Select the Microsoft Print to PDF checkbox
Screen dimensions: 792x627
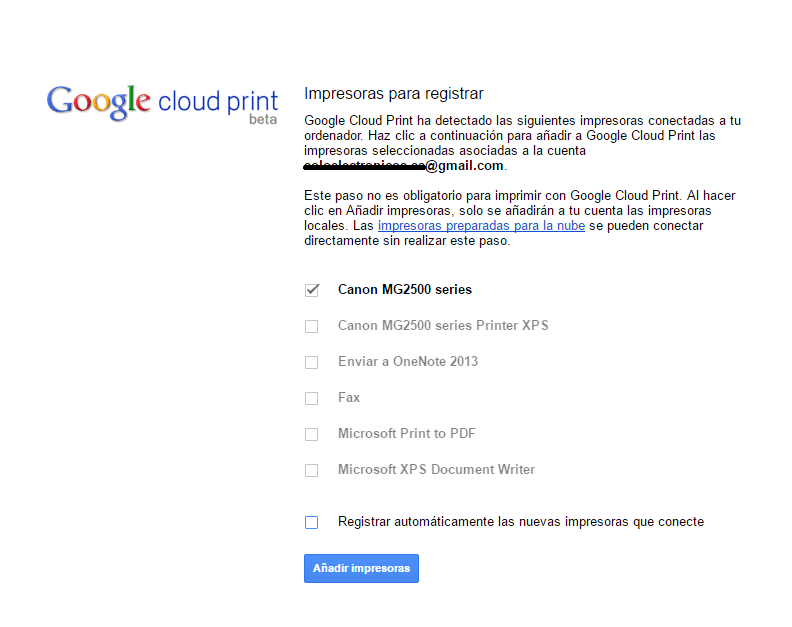(312, 434)
